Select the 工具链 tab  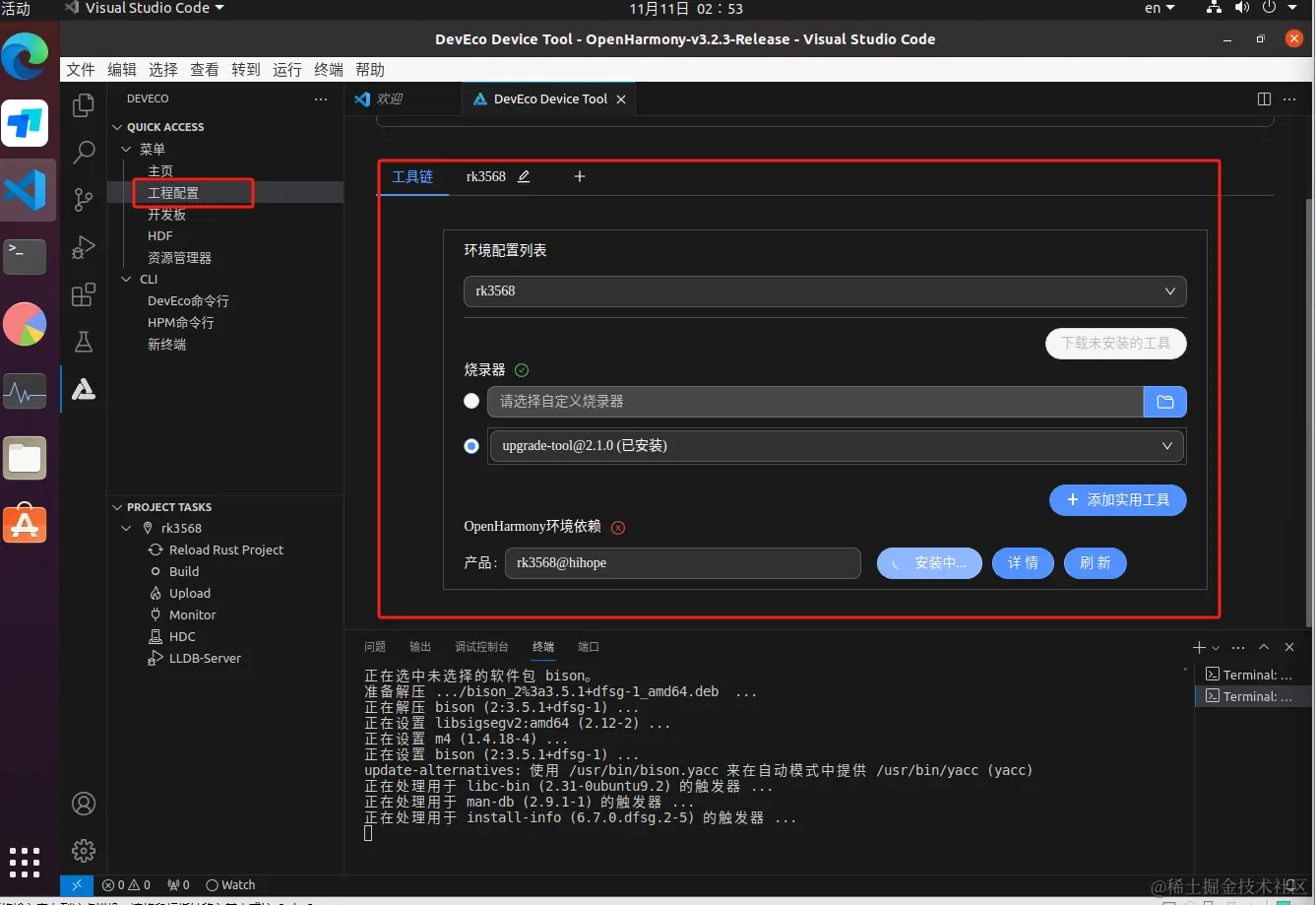(412, 176)
